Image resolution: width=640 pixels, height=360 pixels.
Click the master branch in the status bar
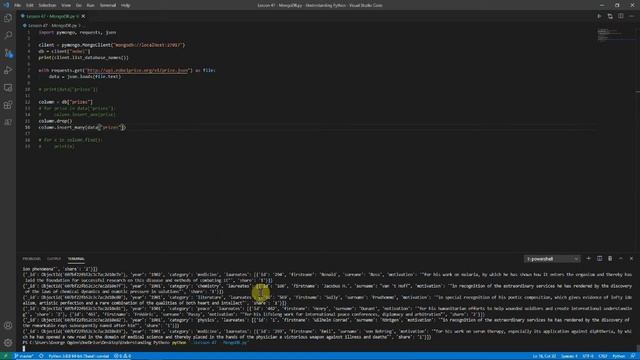click(x=24, y=356)
